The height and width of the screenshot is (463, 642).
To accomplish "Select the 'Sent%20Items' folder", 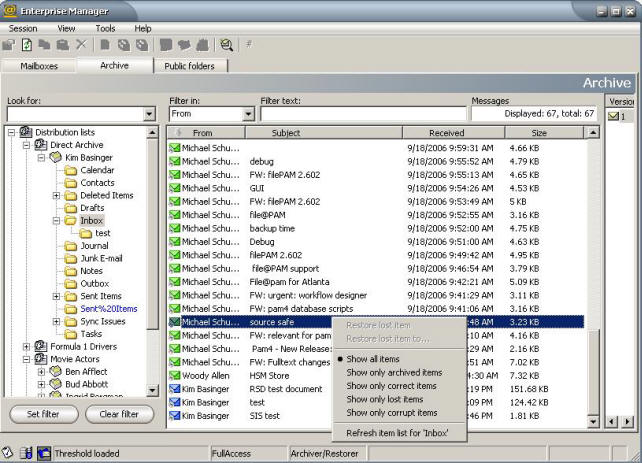I will click(109, 309).
